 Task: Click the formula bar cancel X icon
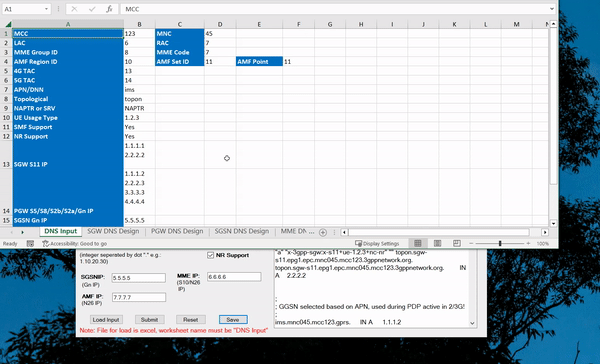74,9
